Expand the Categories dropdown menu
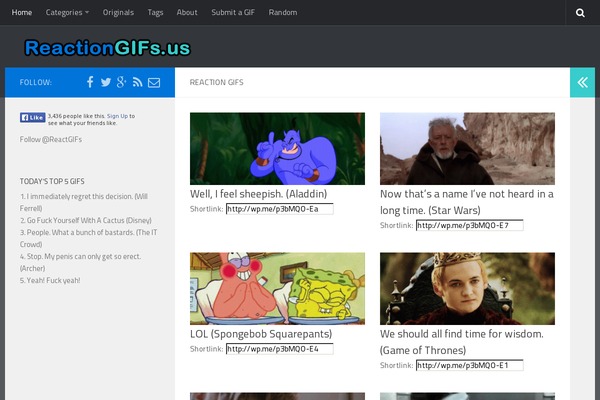This screenshot has width=600, height=400. click(67, 13)
